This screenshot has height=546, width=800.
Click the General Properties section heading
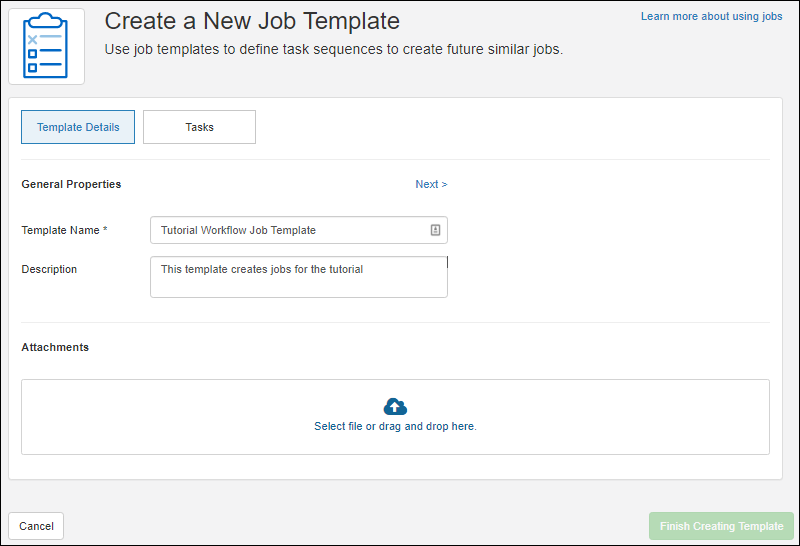(x=71, y=184)
